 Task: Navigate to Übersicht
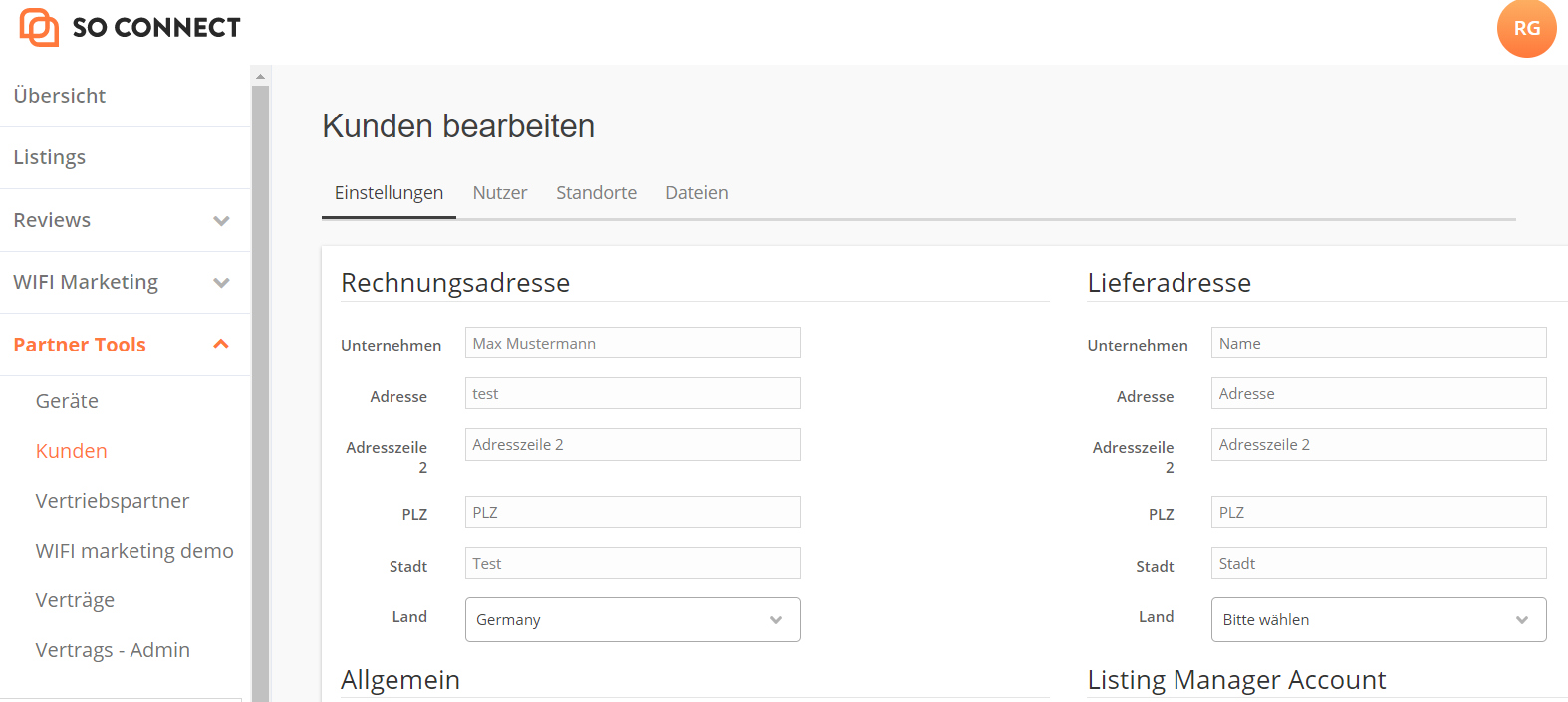59,95
